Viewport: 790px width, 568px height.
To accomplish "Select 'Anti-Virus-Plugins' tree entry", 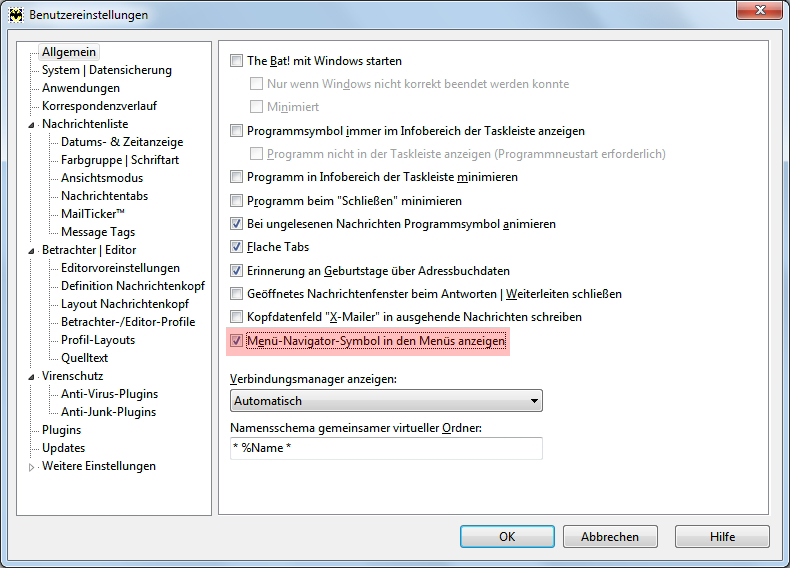I will point(109,394).
